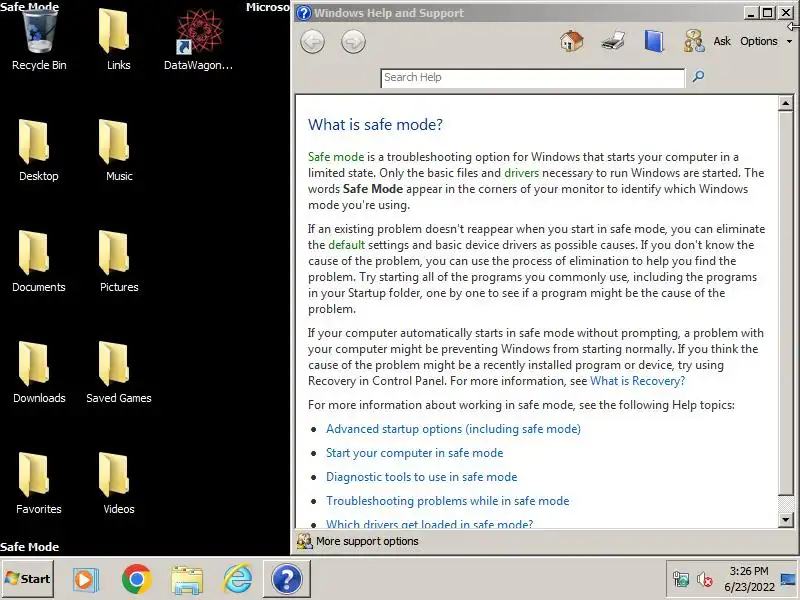The height and width of the screenshot is (600, 800).
Task: Open Diagnostic tools to use in safe mode
Action: click(421, 477)
